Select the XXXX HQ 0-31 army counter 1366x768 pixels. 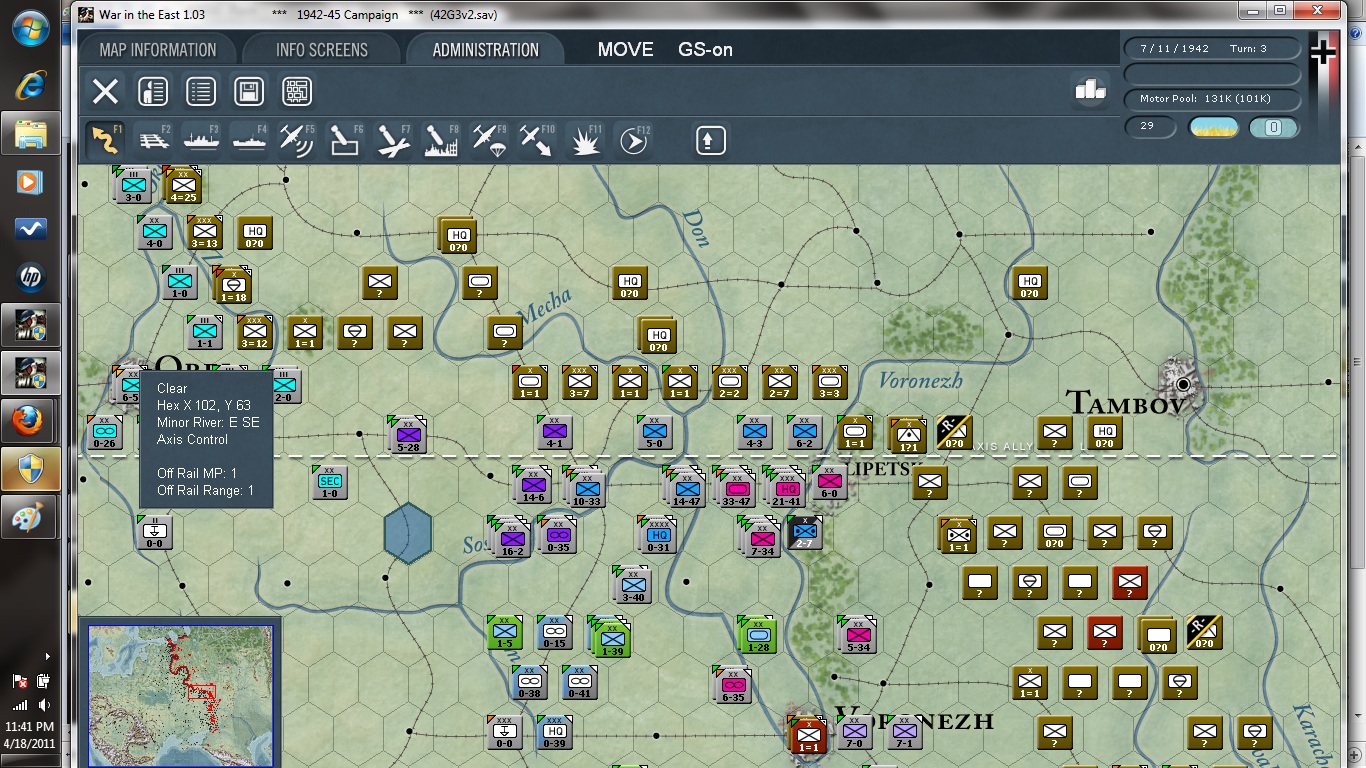[x=657, y=534]
